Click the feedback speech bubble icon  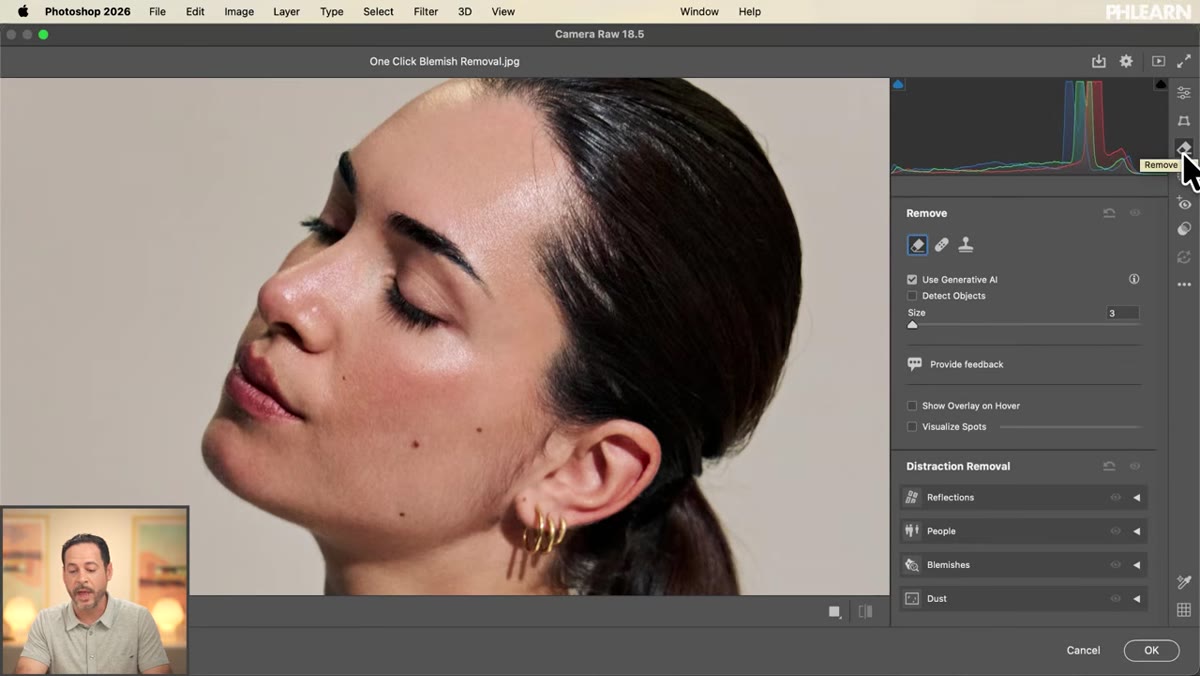coord(914,364)
